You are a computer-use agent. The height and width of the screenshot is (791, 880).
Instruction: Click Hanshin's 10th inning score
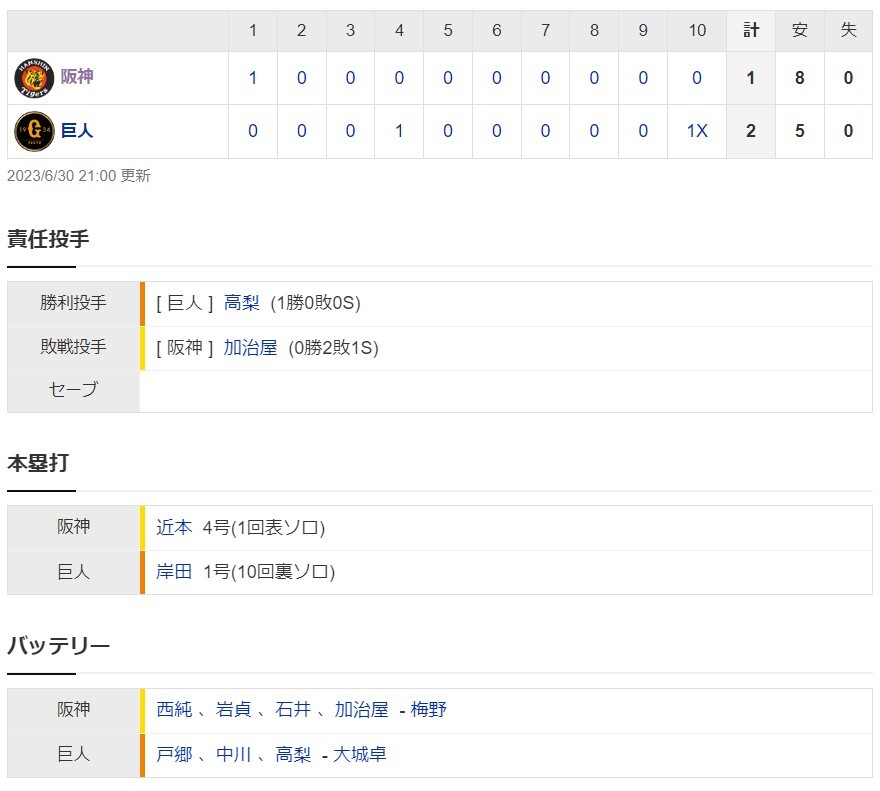pyautogui.click(x=697, y=78)
